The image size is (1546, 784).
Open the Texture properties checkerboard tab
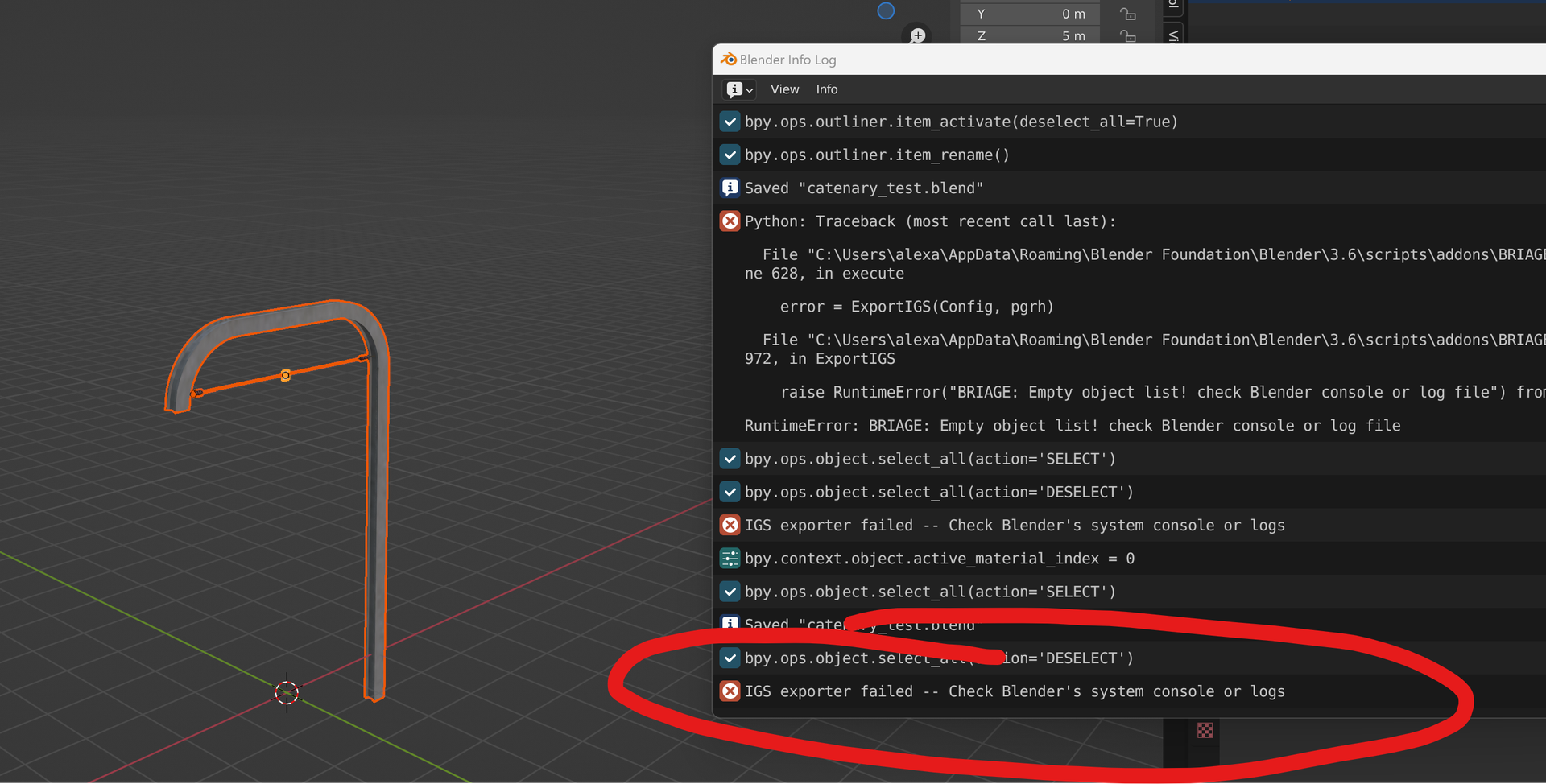pyautogui.click(x=1205, y=730)
